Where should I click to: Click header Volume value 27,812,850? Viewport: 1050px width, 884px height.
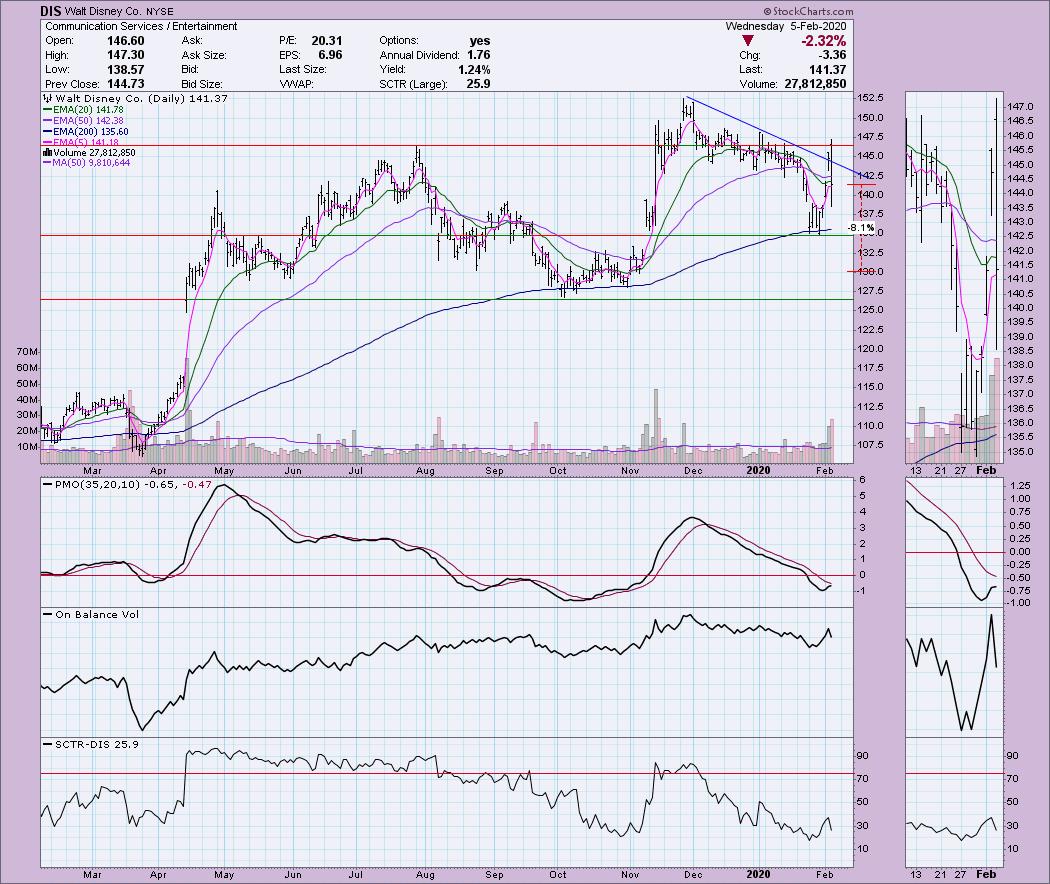click(x=814, y=84)
